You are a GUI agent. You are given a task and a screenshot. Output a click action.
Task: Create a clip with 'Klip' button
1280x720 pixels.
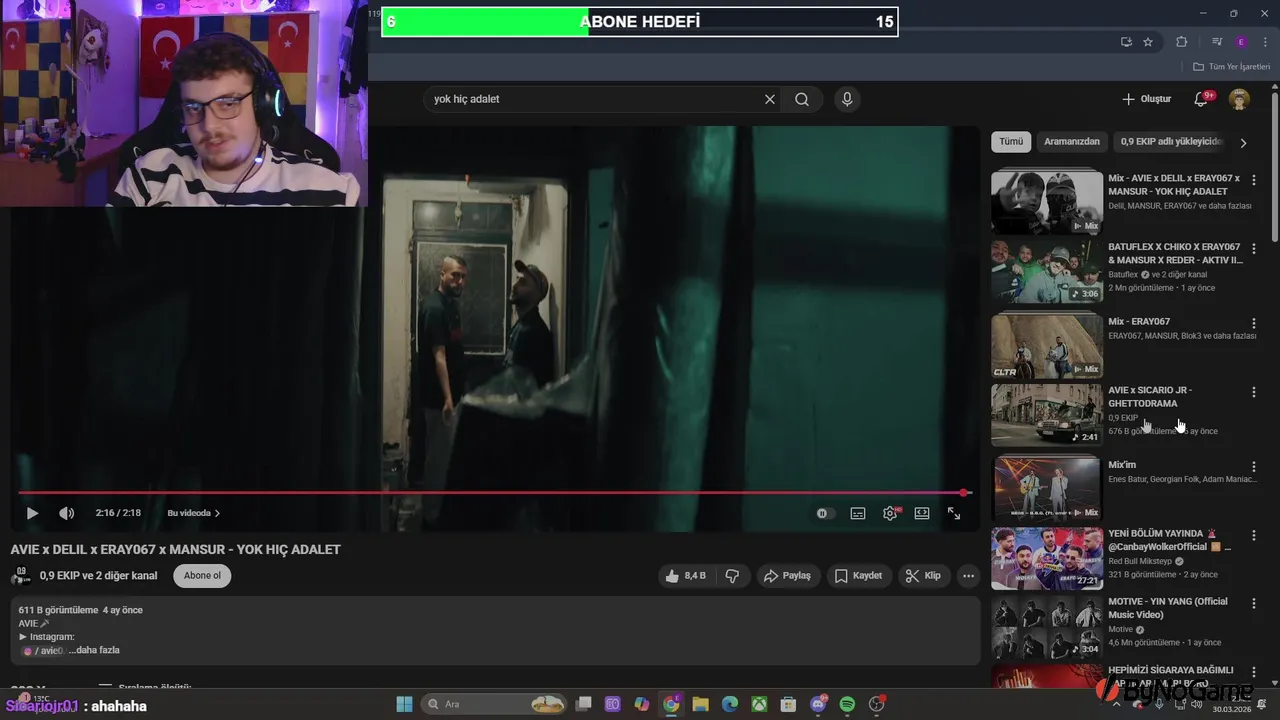click(923, 576)
